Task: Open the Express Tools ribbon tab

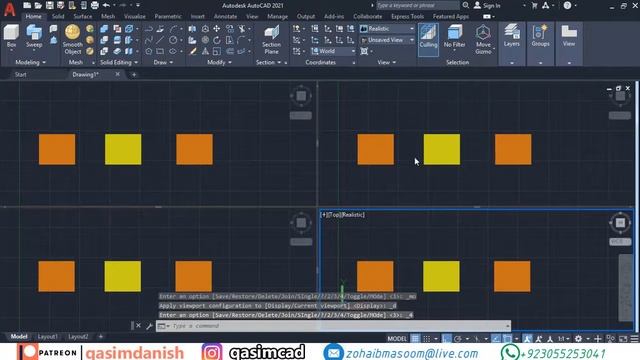Action: (x=407, y=16)
